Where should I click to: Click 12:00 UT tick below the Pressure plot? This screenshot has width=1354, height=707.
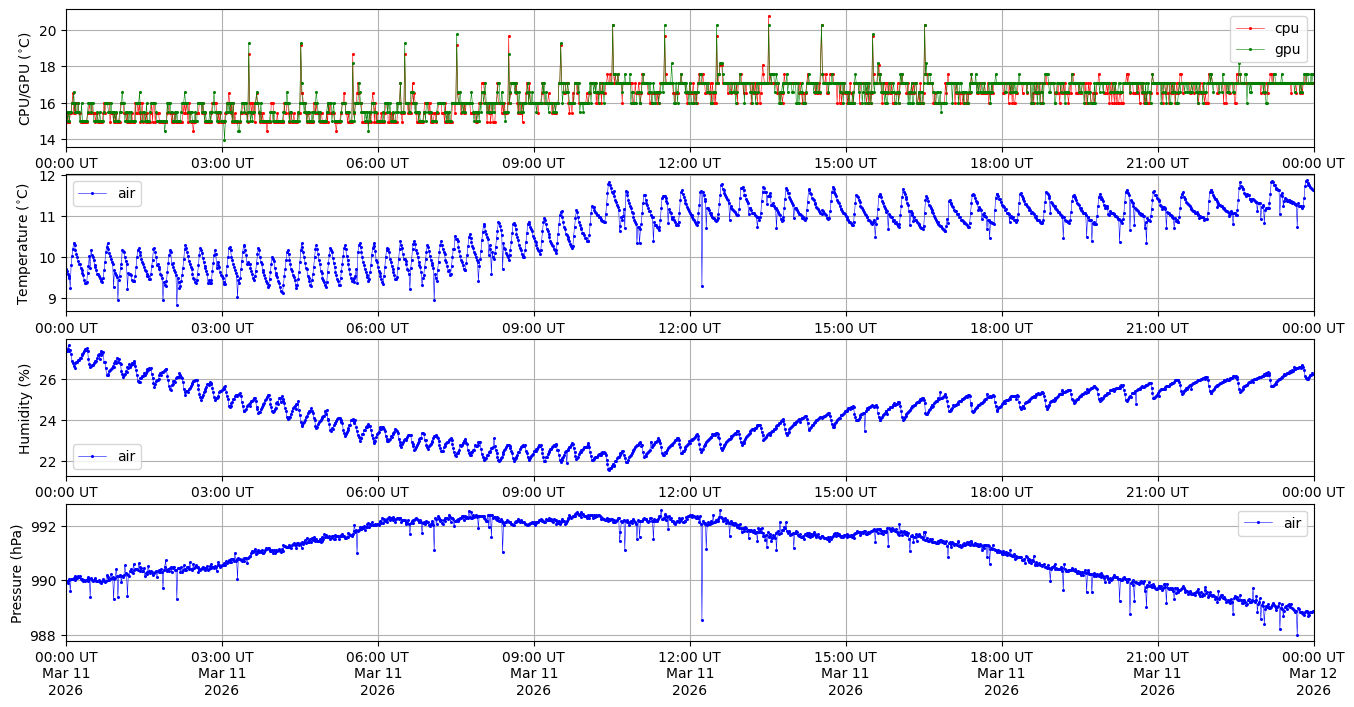point(689,657)
